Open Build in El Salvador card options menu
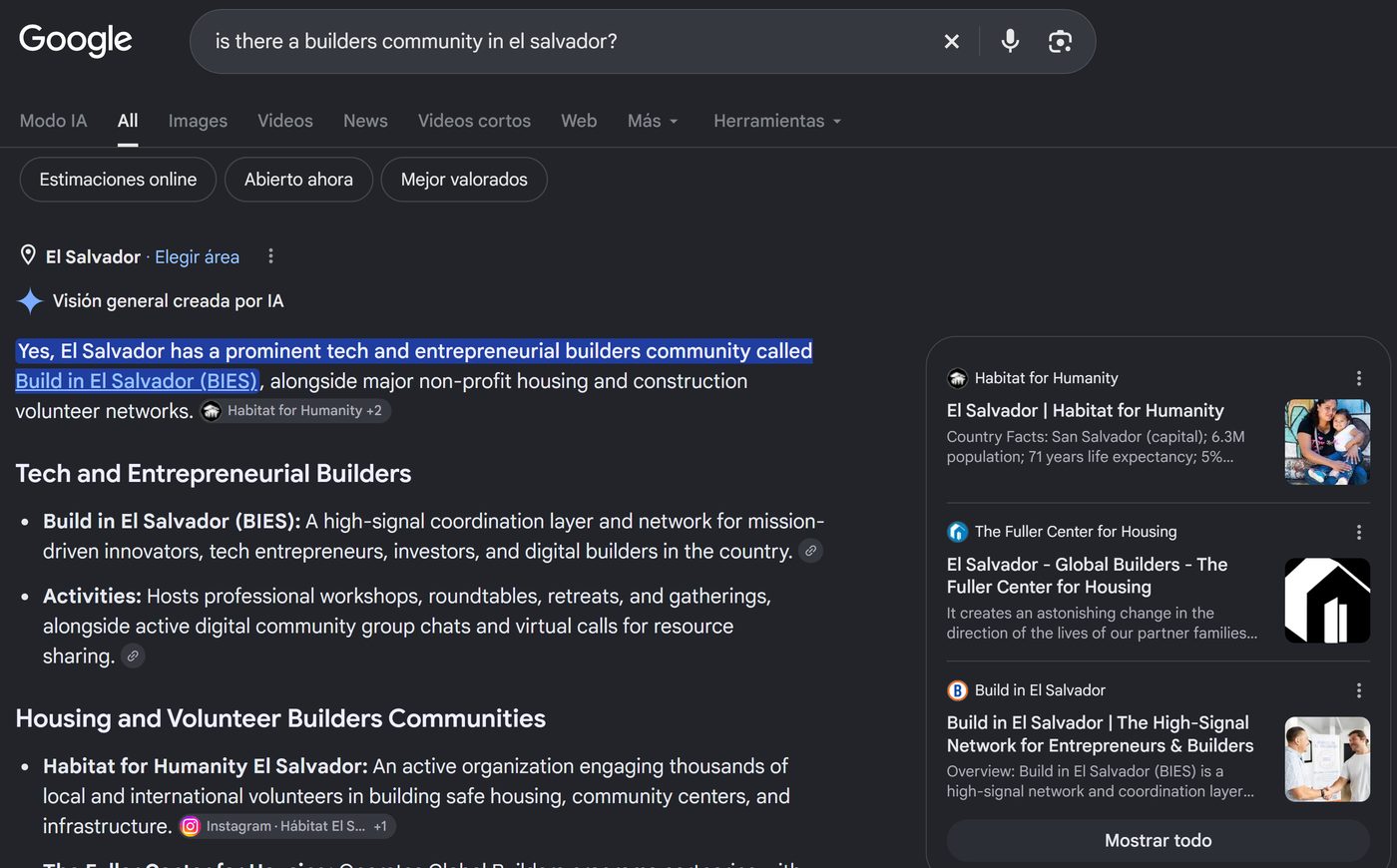This screenshot has height=868, width=1397. (x=1358, y=690)
